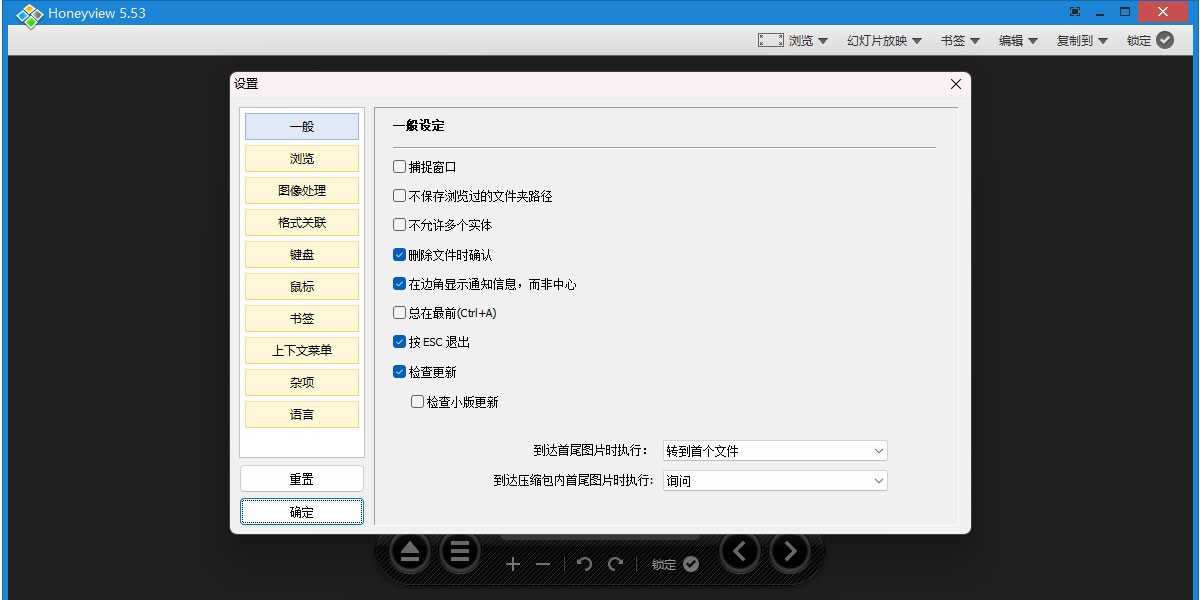This screenshot has width=1200, height=600.
Task: Toggle 检查小版更新 checkbox
Action: [x=418, y=402]
